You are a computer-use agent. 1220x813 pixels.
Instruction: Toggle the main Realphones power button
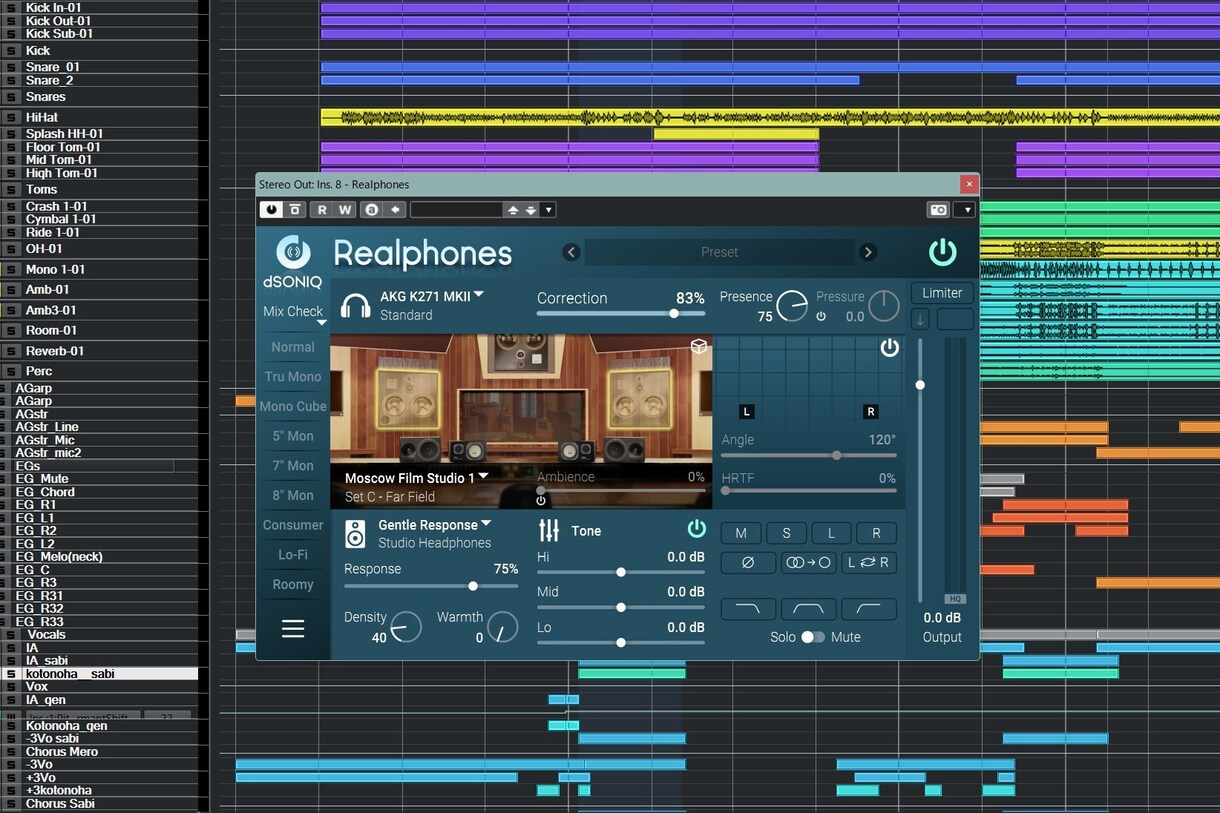coord(942,252)
